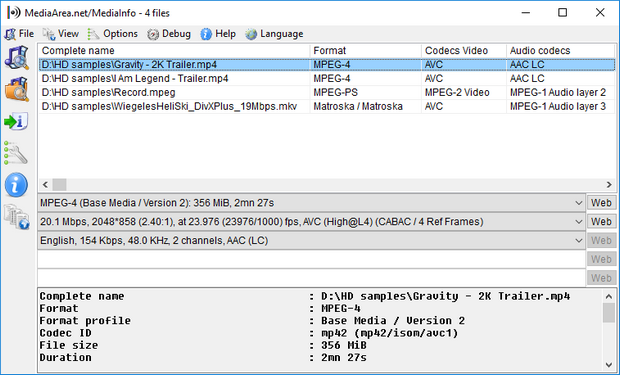Click the File size 356 MiB detail line
The width and height of the screenshot is (620, 375).
(x=203, y=345)
